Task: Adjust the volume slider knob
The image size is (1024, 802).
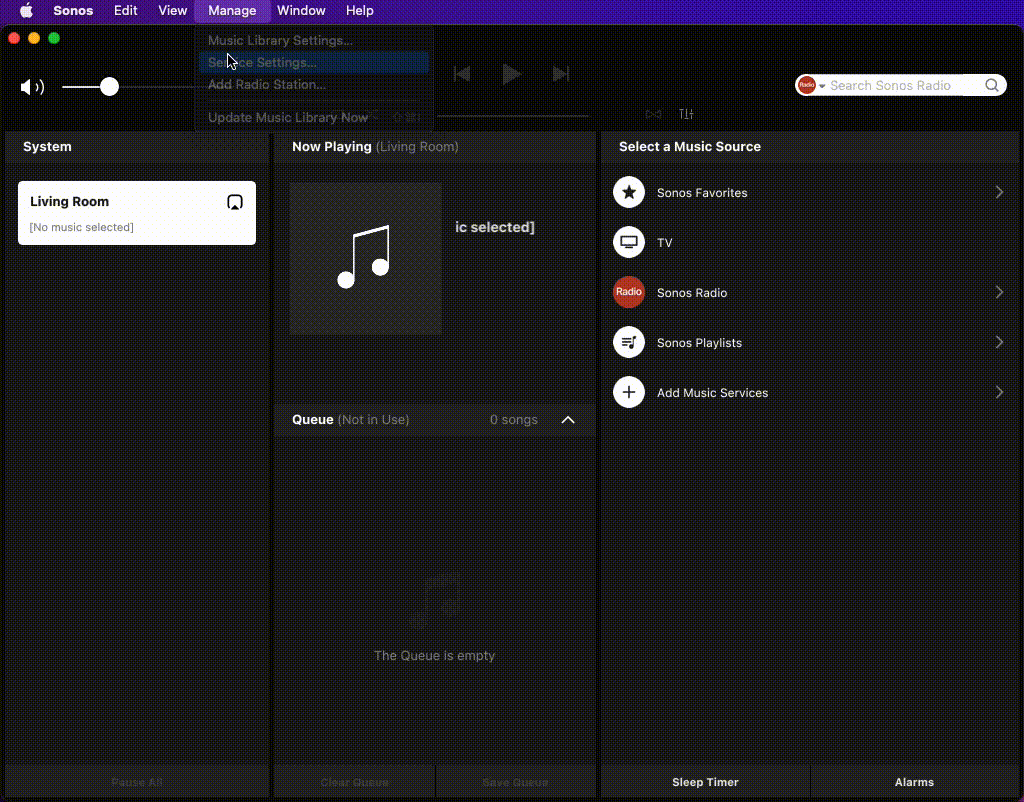Action: point(110,86)
